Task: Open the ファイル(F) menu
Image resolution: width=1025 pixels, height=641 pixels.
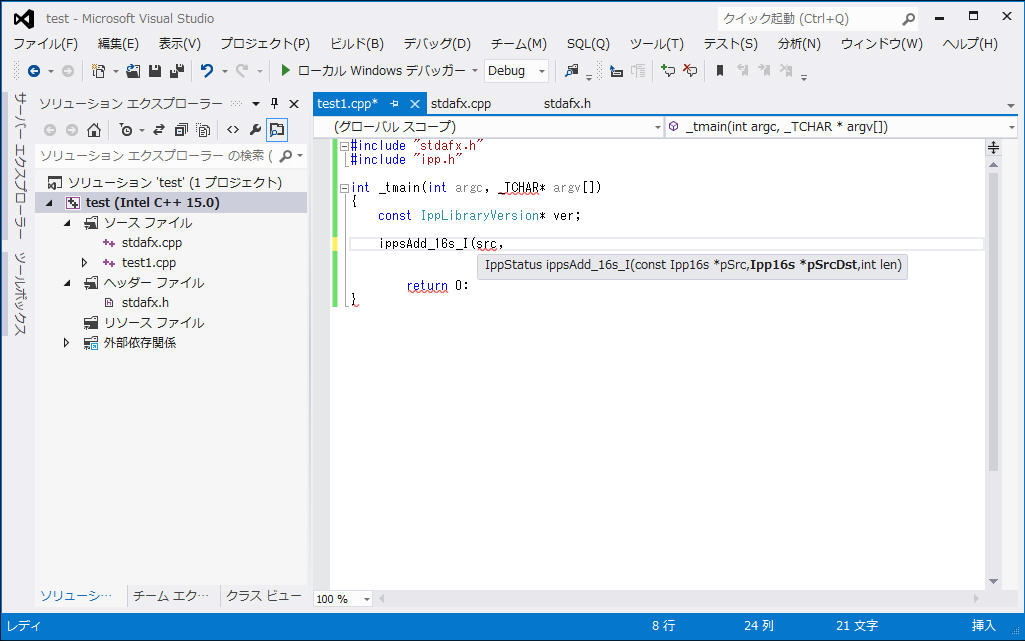Action: coord(46,44)
